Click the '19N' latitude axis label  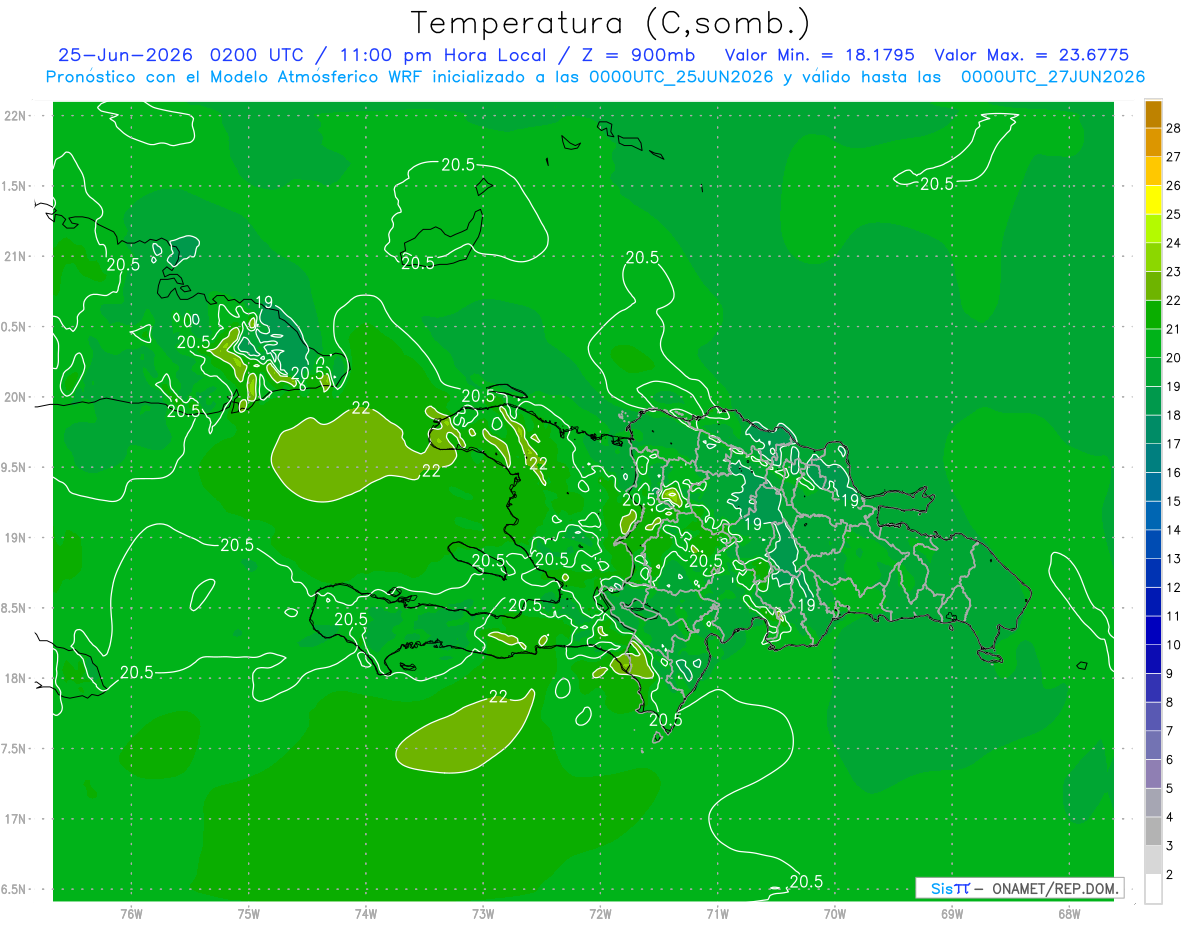tap(16, 538)
